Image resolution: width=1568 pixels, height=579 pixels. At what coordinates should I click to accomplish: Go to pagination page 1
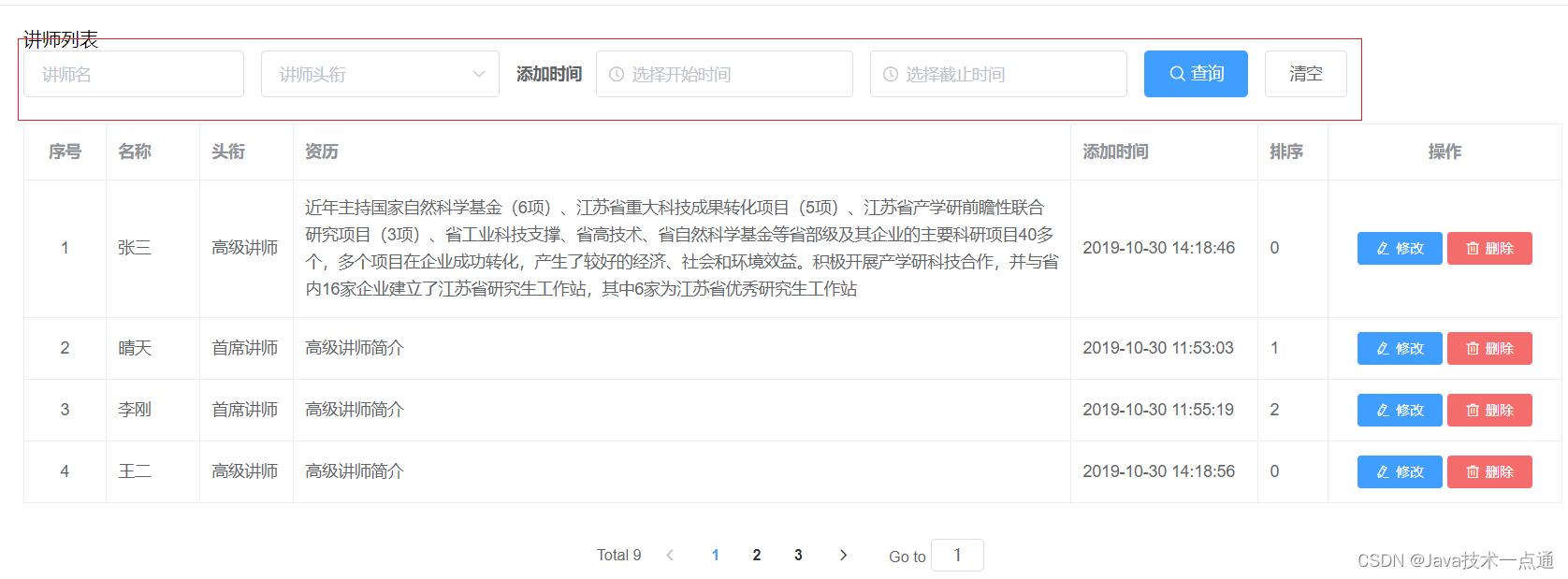click(716, 555)
